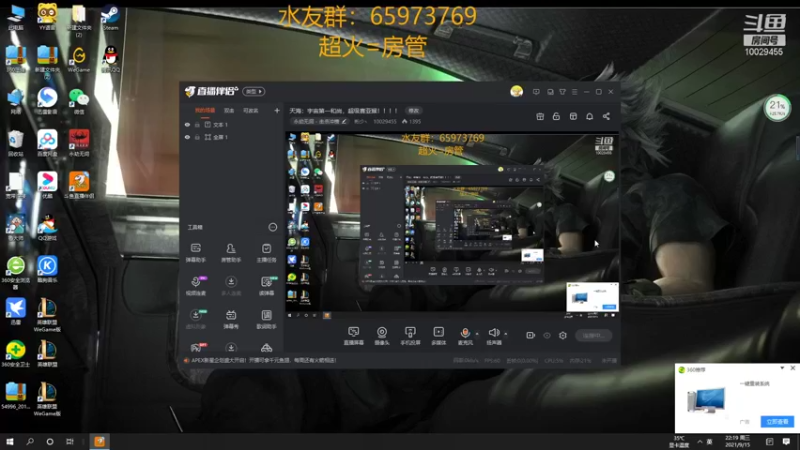The width and height of the screenshot is (800, 450).
Task: Click the stream preview area
Action: click(x=452, y=225)
